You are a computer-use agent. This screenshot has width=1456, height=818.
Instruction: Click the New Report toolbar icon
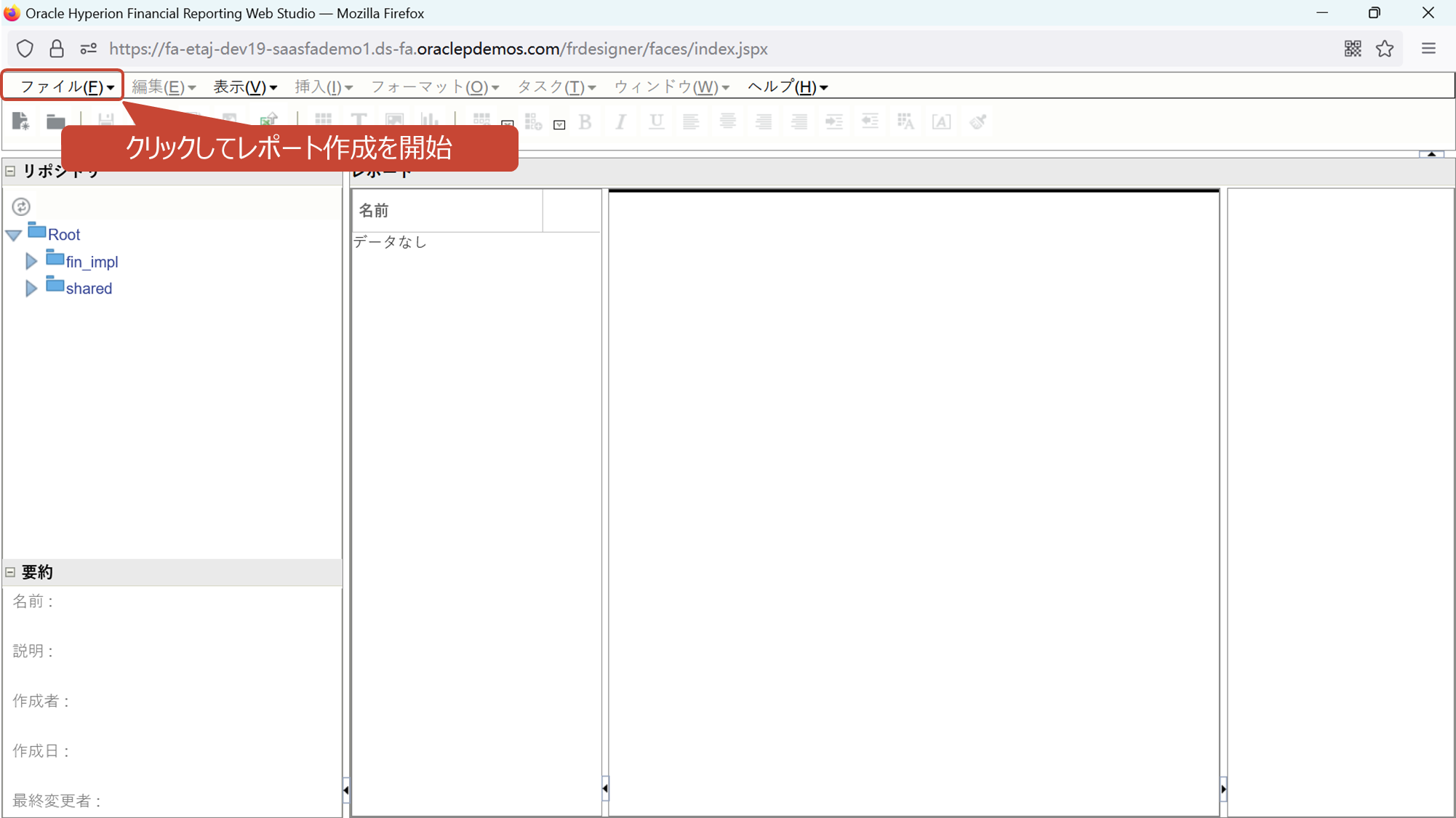tap(20, 121)
